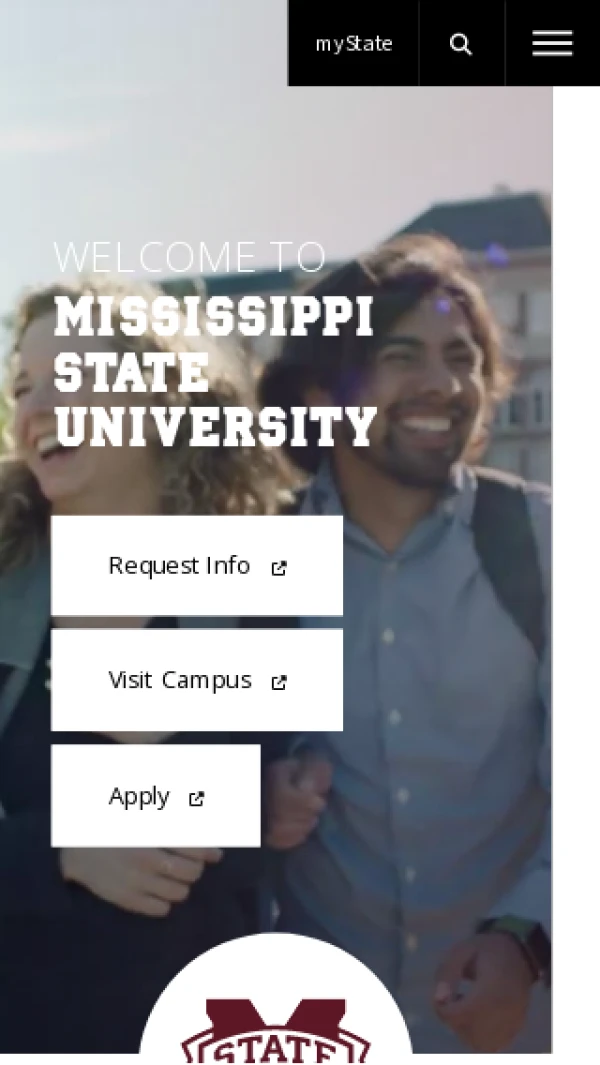Image resolution: width=600 pixels, height=1065 pixels.
Task: Click the maroon STATE logo emblem
Action: 276,1031
